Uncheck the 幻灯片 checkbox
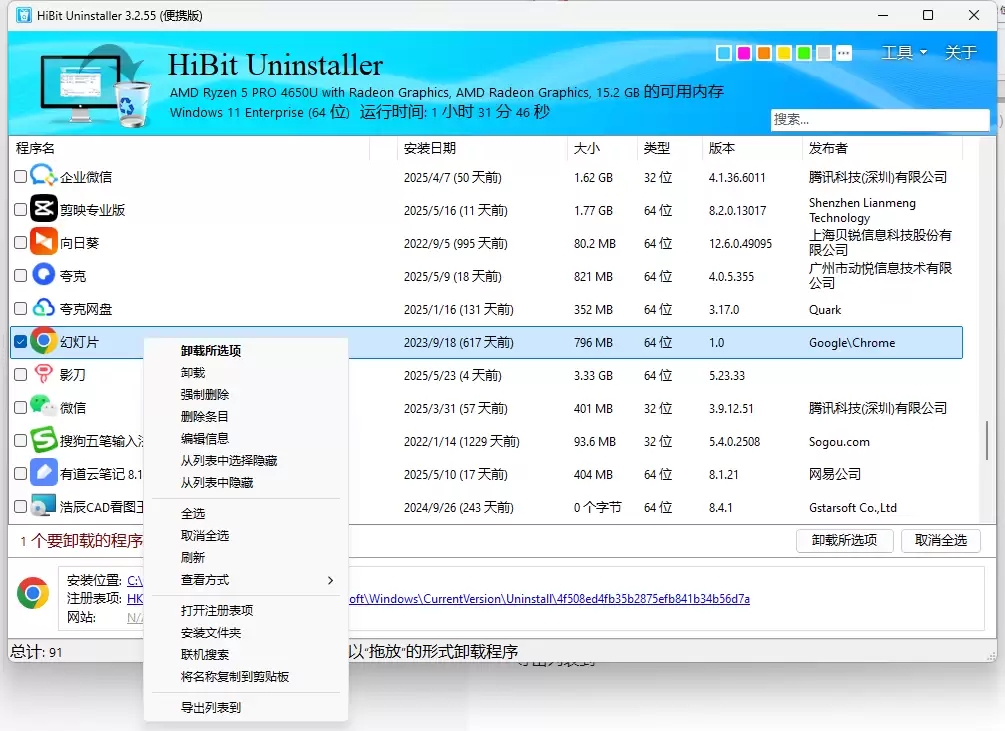1005x731 pixels. pyautogui.click(x=21, y=341)
